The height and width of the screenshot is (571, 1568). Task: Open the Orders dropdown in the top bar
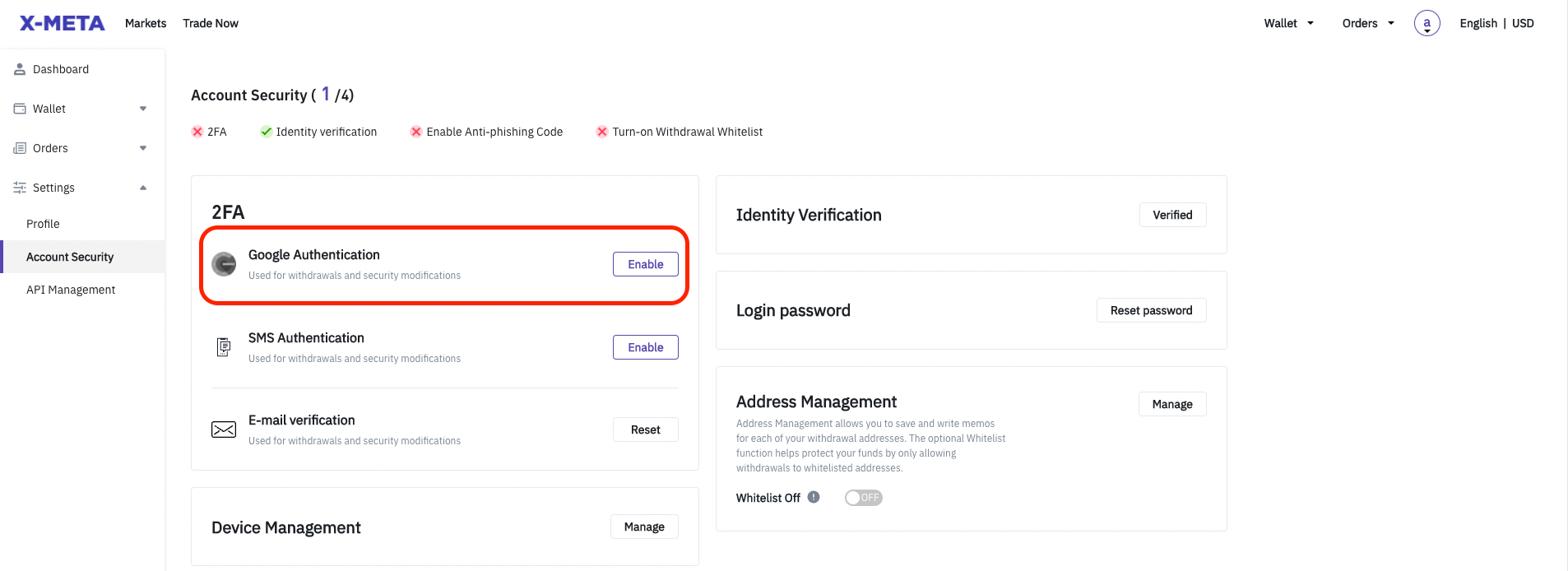1366,23
